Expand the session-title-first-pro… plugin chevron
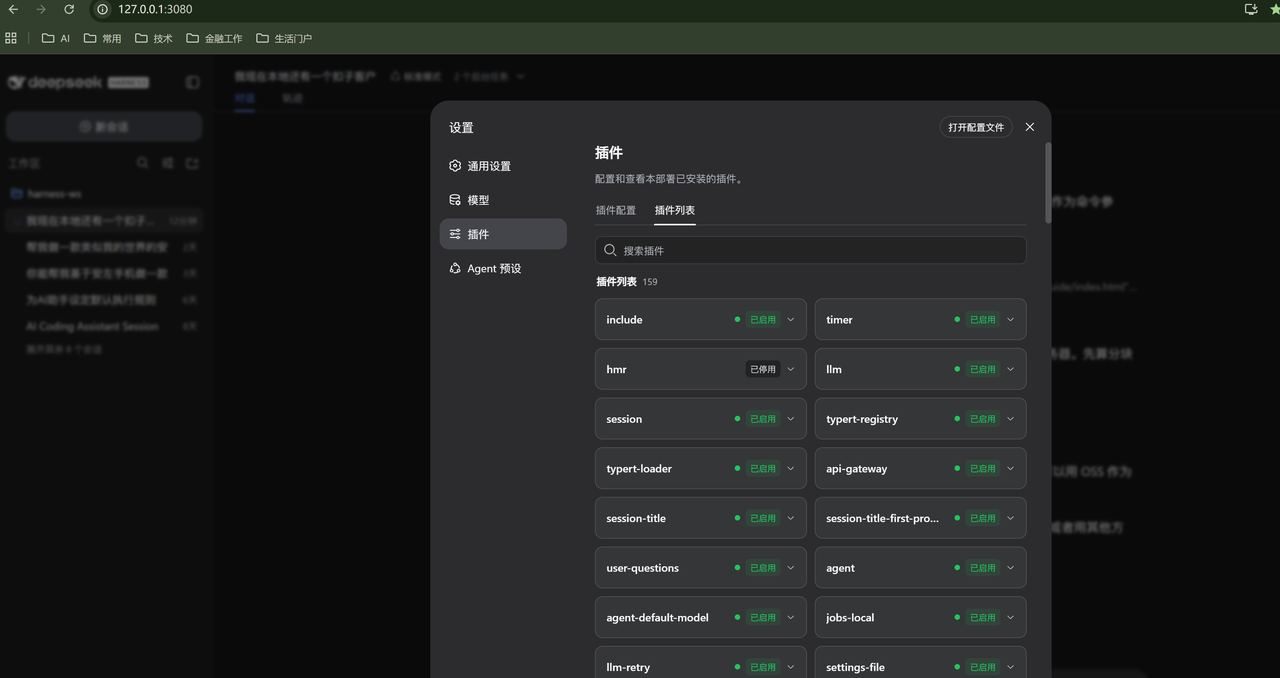This screenshot has height=678, width=1280. 1010,518
